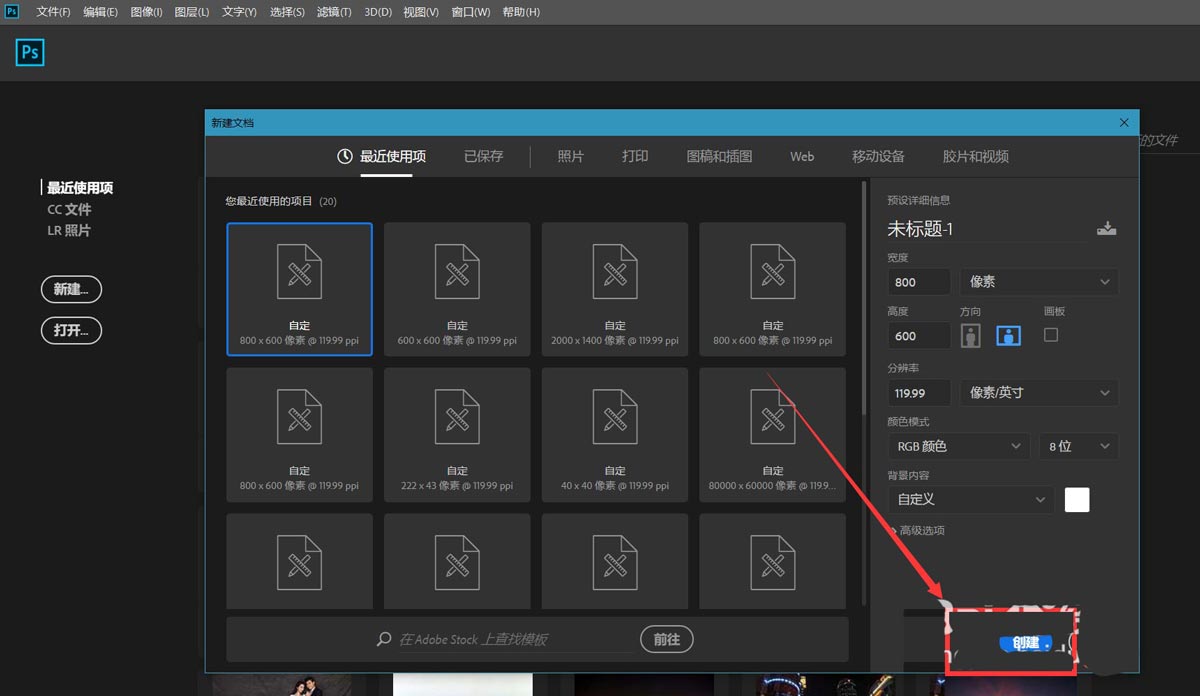Viewport: 1200px width, 696px height.
Task: Select the 2000 x 1400 像素 preset
Action: pos(615,289)
